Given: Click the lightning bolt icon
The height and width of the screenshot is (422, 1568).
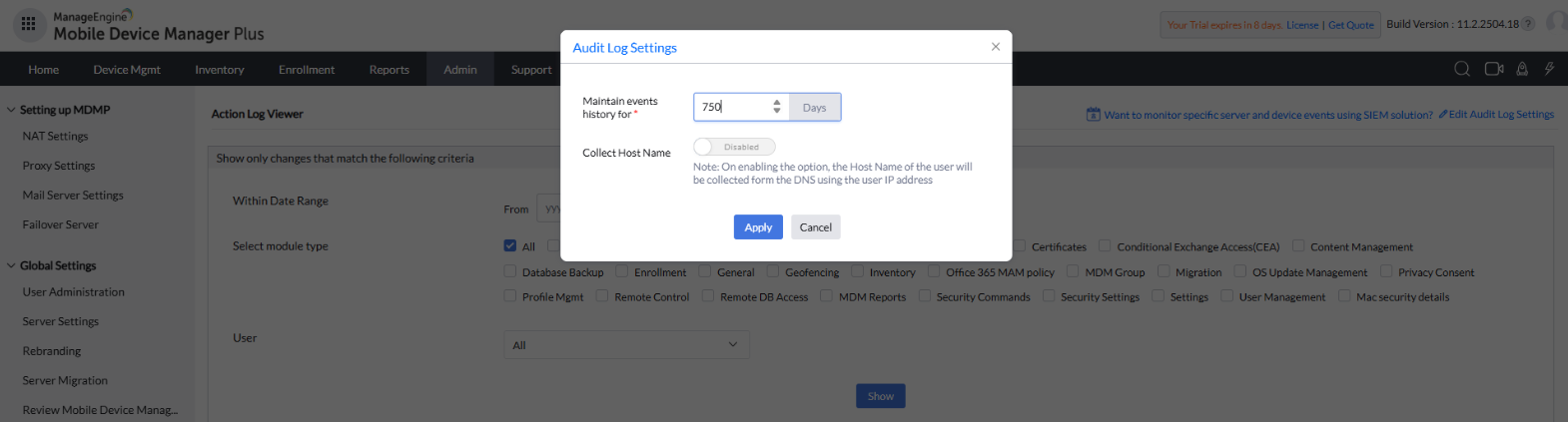Looking at the screenshot, I should coord(1549,69).
